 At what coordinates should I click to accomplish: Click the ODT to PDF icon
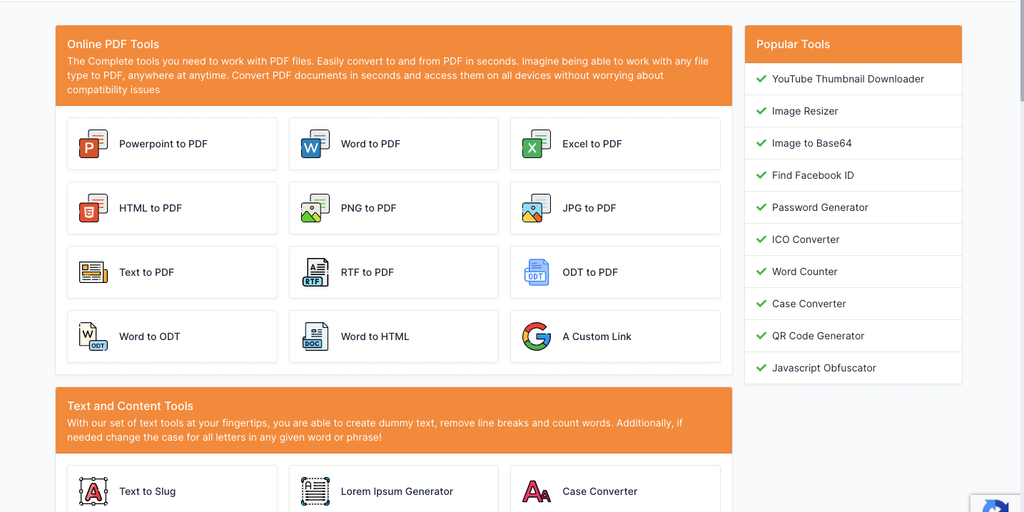pos(536,272)
